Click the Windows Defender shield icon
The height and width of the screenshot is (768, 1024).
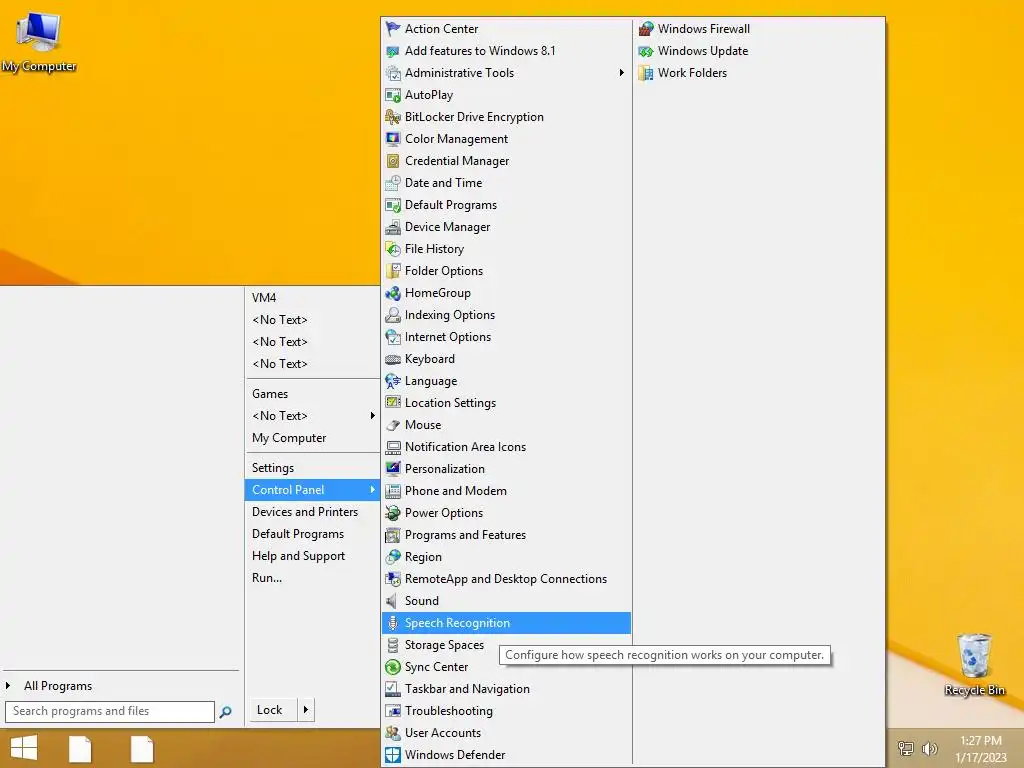(x=392, y=755)
